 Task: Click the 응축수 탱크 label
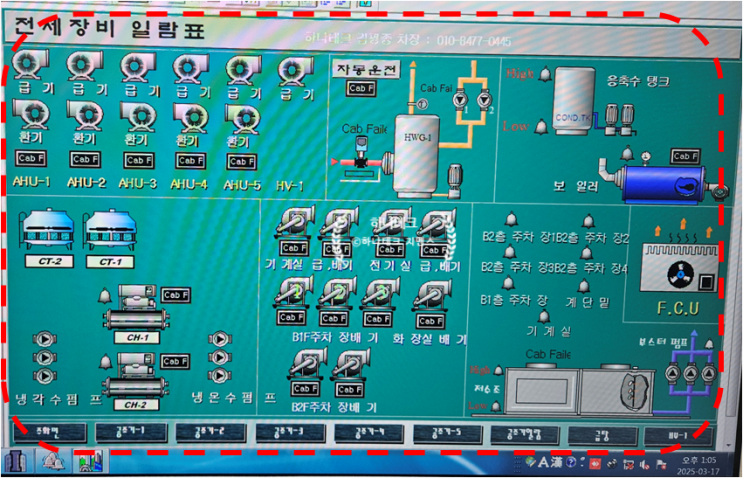pyautogui.click(x=638, y=81)
